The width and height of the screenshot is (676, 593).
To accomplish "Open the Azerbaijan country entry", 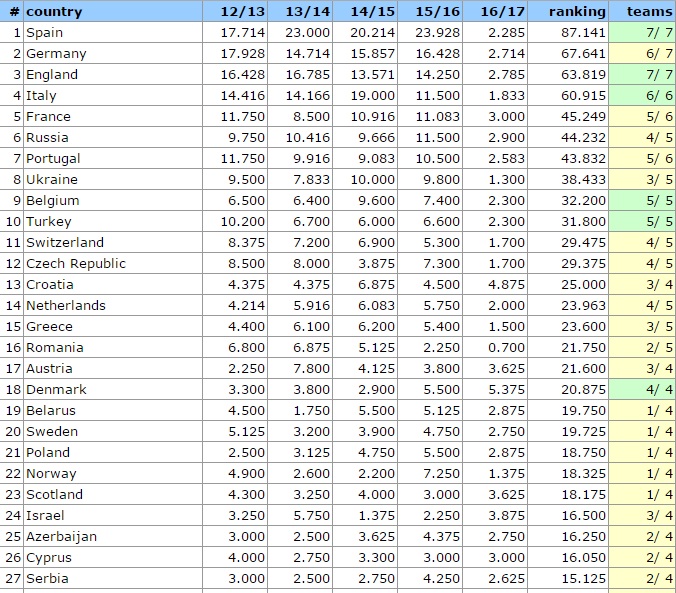I will (x=62, y=536).
